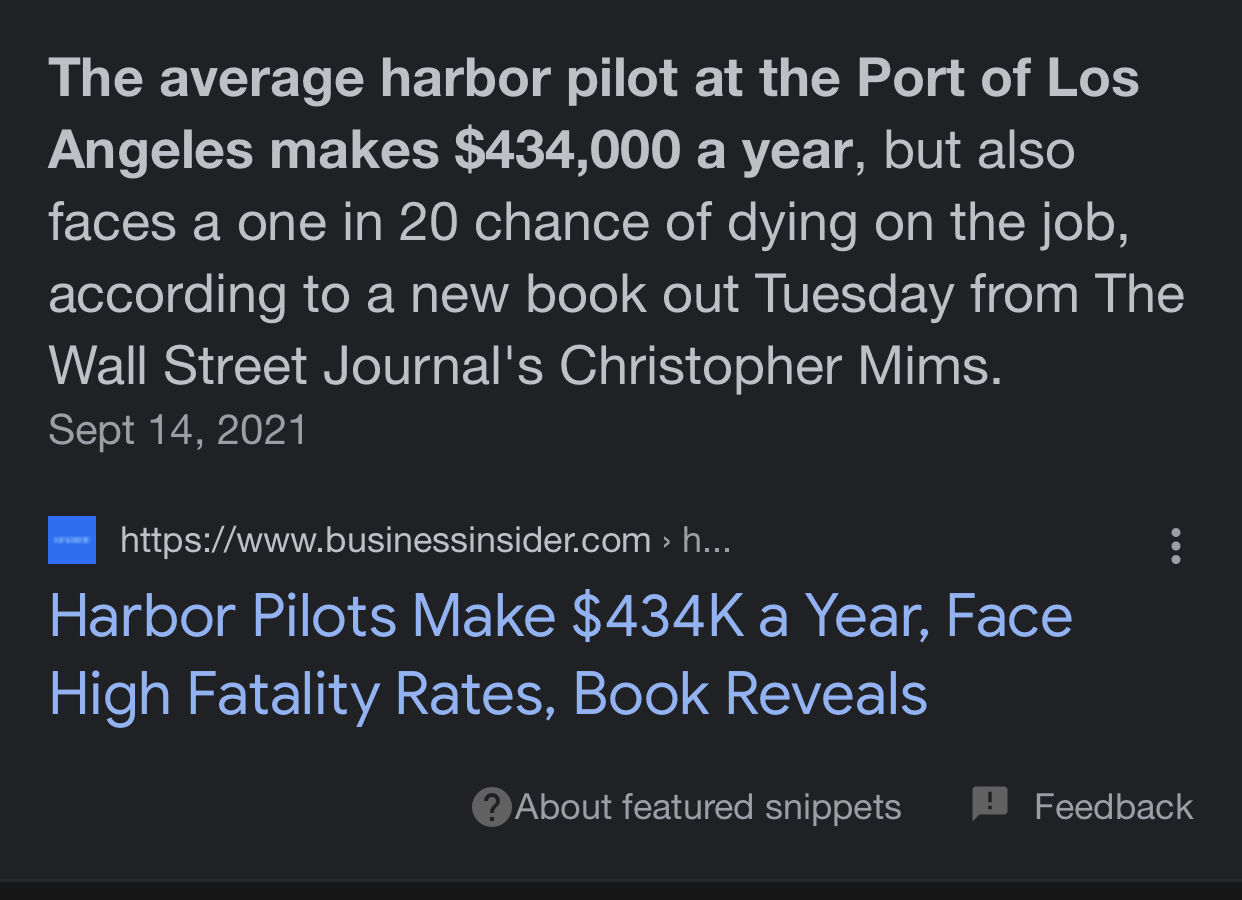The width and height of the screenshot is (1242, 900).
Task: Click the truncated 'h...' breadcrumb path
Action: (x=706, y=541)
